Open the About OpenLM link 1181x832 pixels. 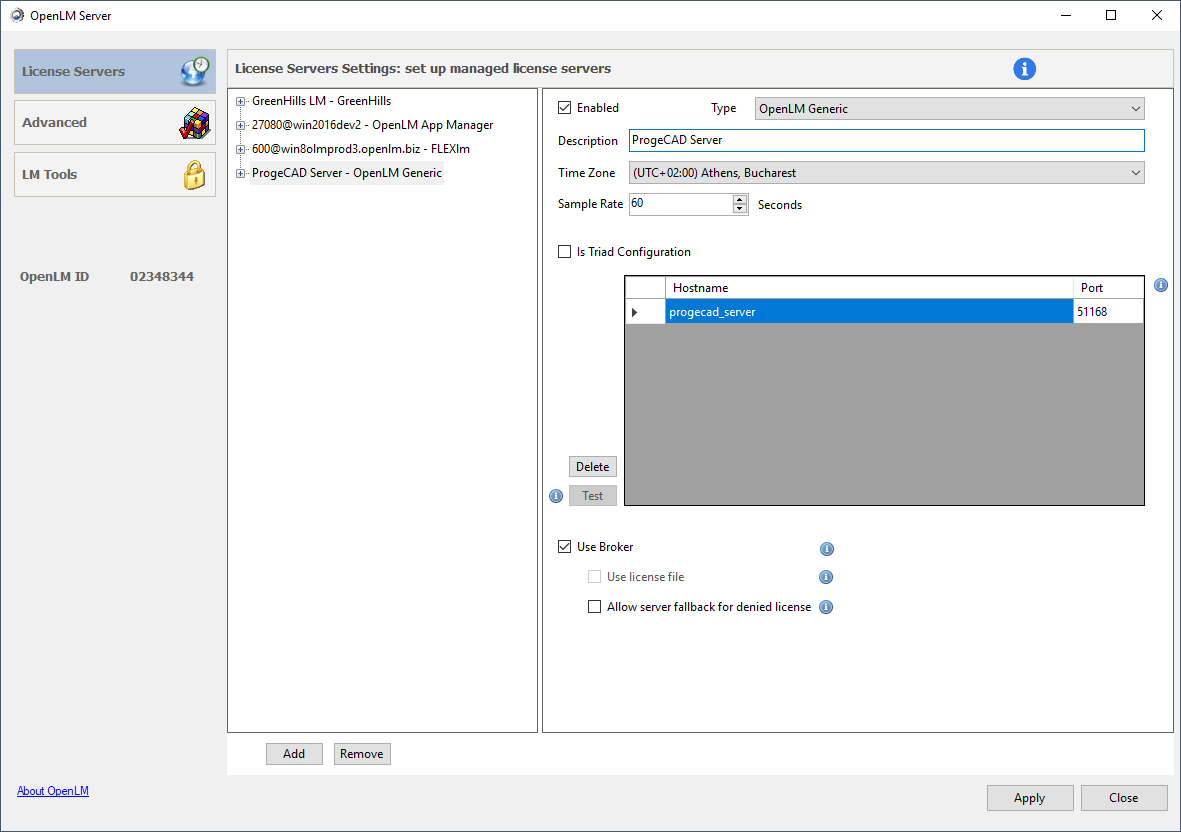click(x=53, y=791)
